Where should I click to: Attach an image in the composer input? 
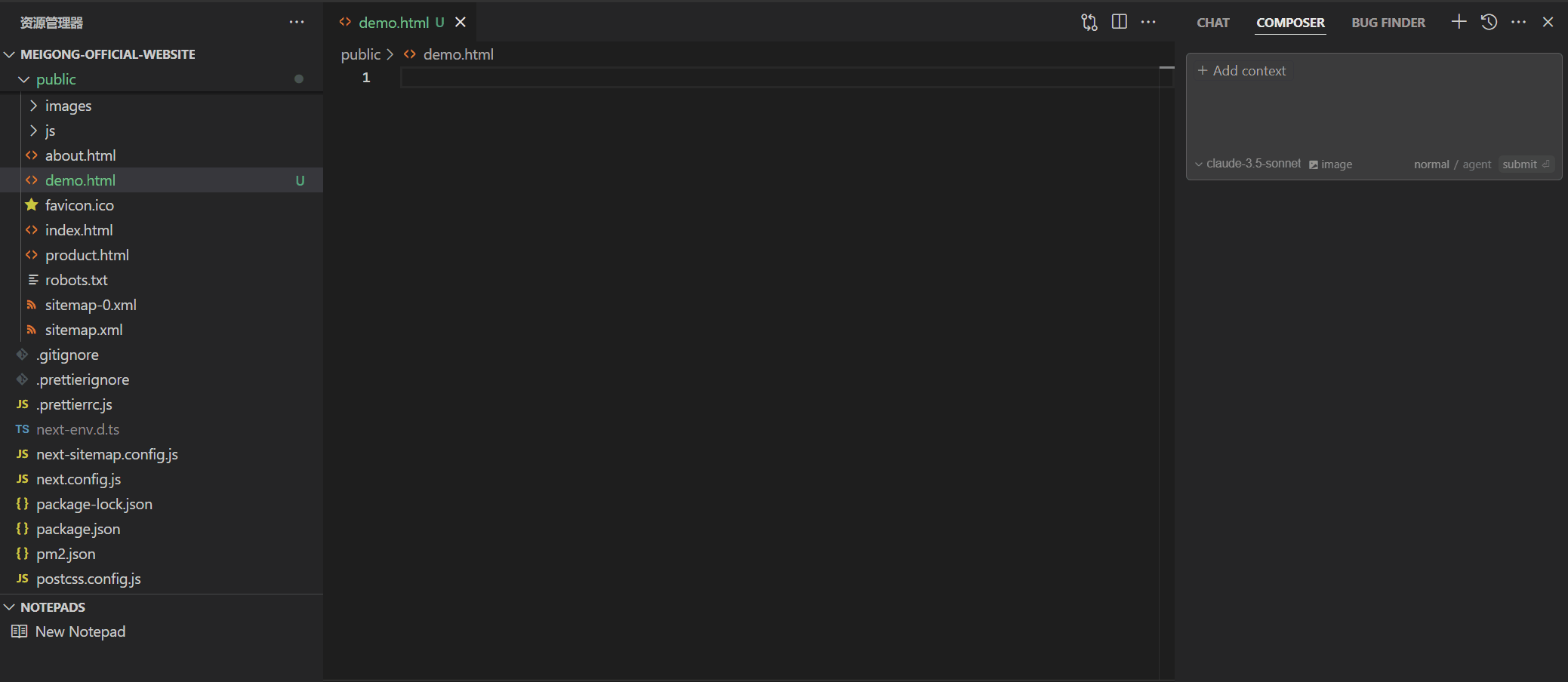[x=1331, y=164]
